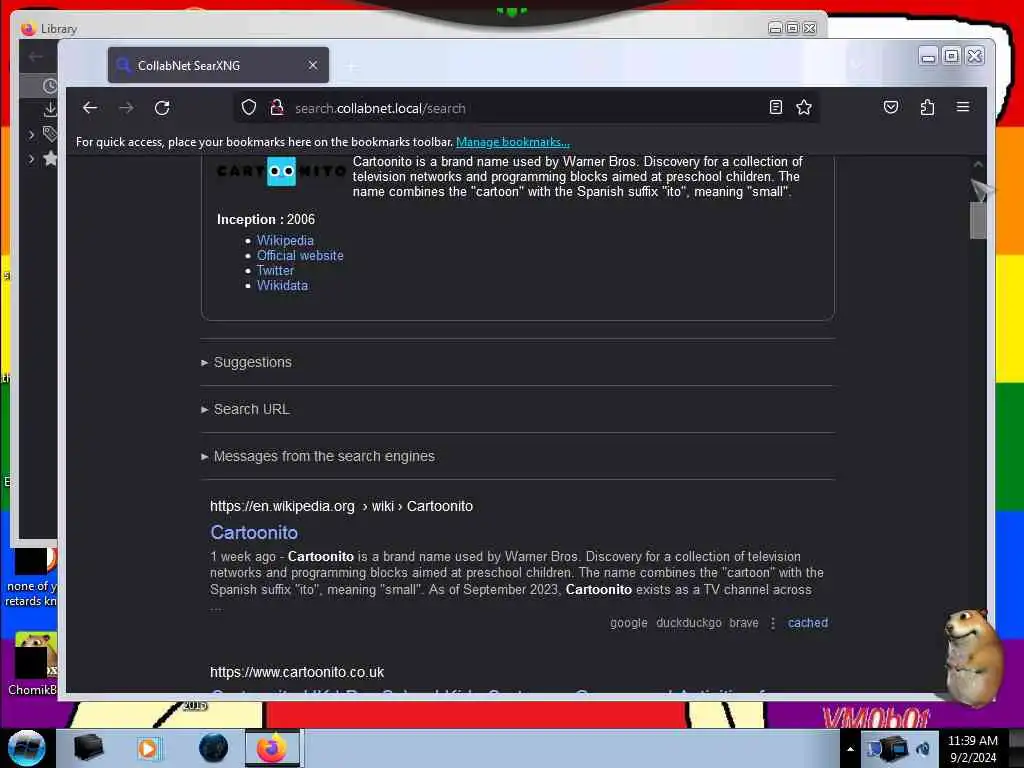The height and width of the screenshot is (768, 1024).
Task: Click the Library window back arrow
Action: coord(36,57)
